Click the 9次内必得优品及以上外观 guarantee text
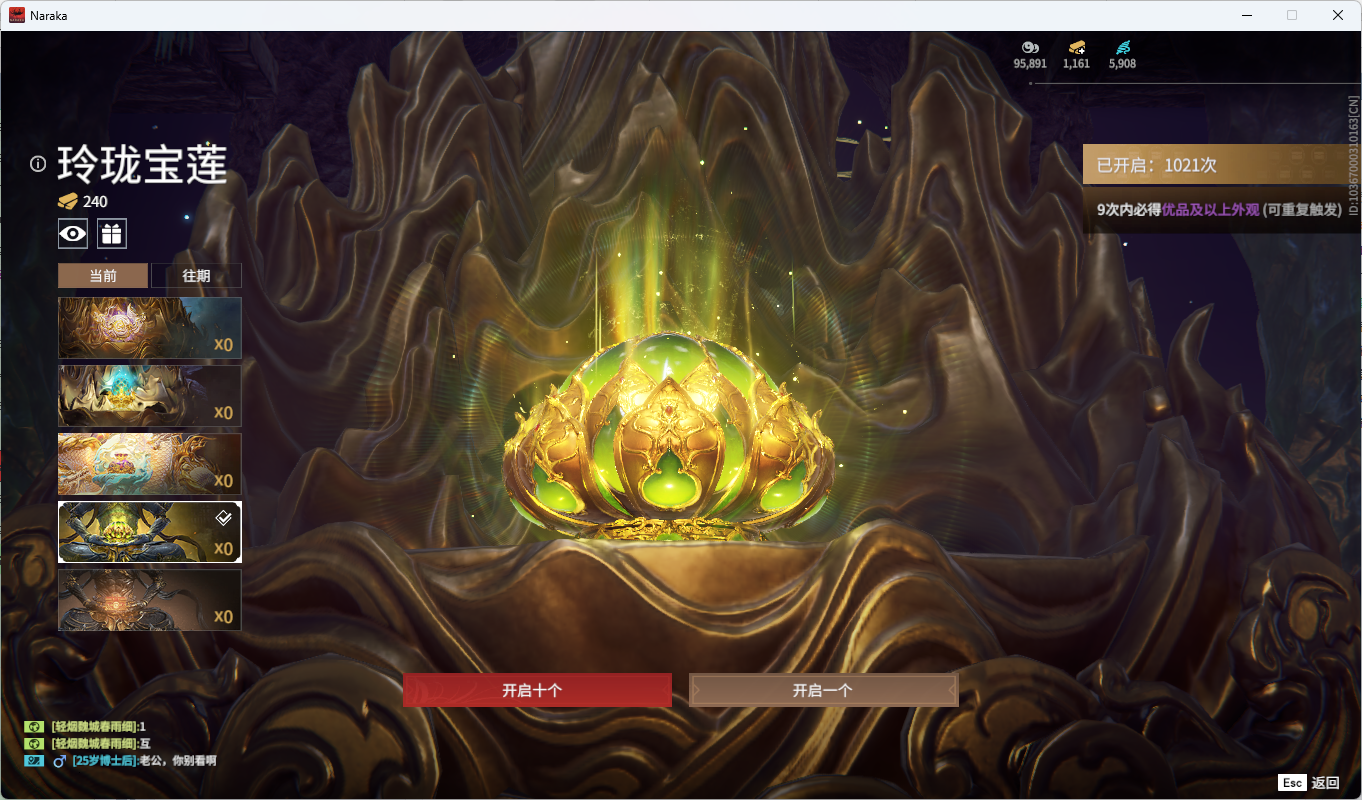 (x=1219, y=209)
